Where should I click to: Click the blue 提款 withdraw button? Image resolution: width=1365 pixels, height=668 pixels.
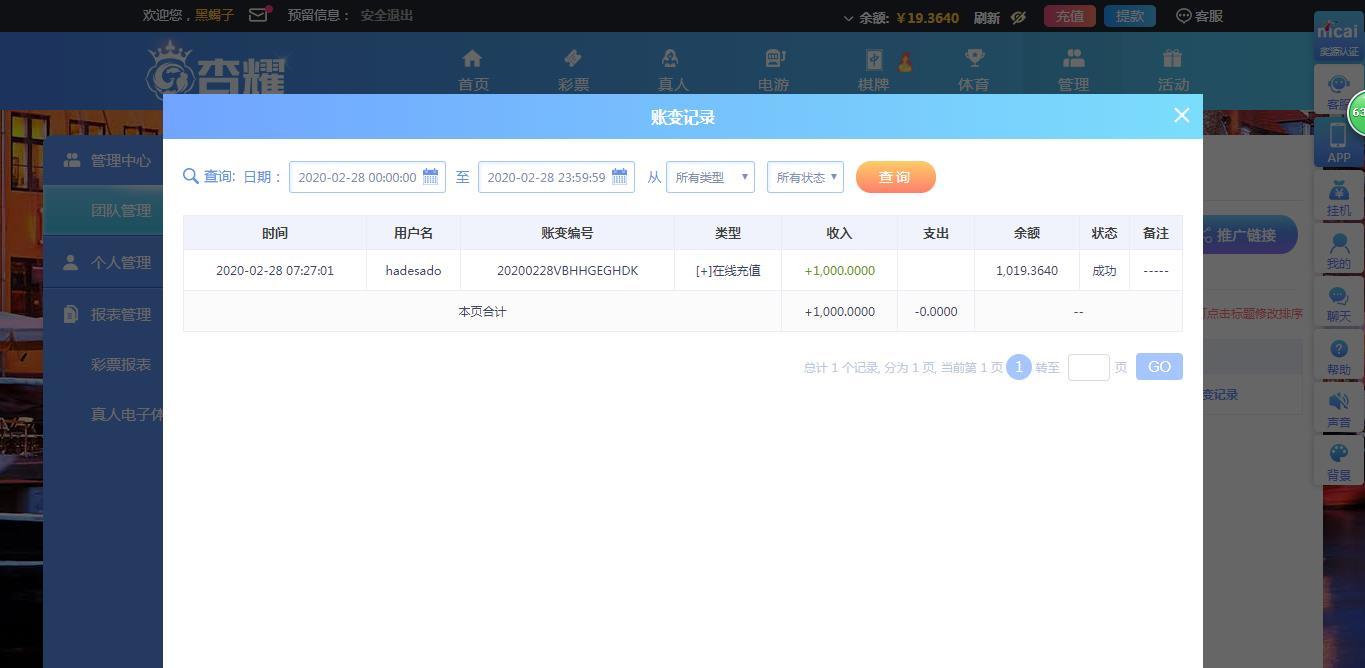[x=1129, y=16]
